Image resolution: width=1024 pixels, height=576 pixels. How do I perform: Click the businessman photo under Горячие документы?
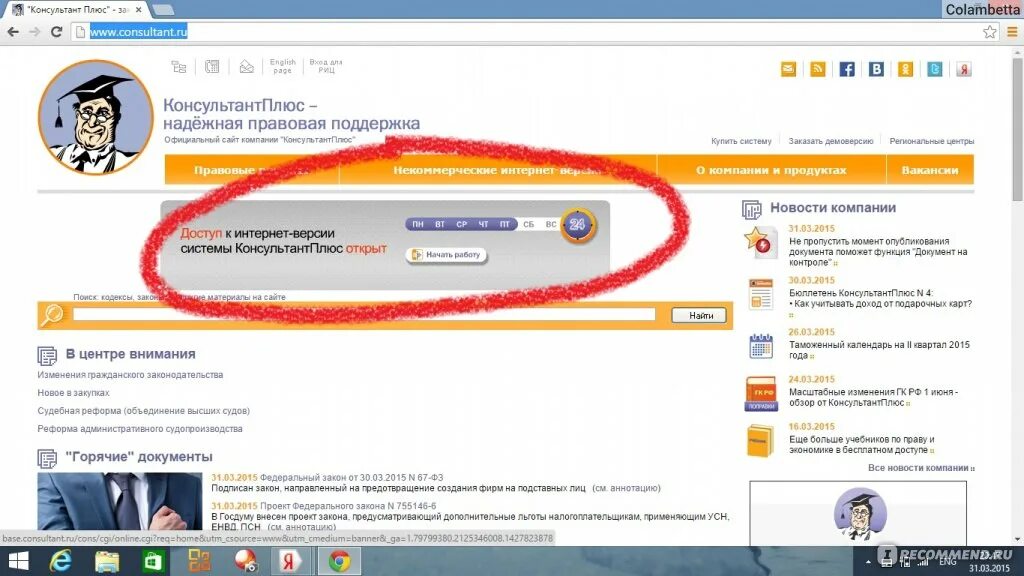coord(120,502)
